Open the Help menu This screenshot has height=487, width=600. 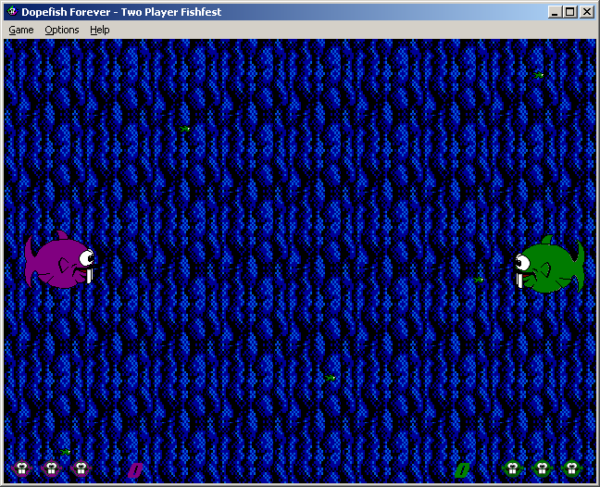tap(99, 30)
